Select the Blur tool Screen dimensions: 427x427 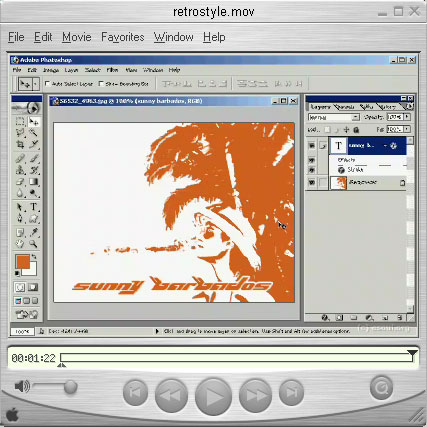tap(20, 193)
